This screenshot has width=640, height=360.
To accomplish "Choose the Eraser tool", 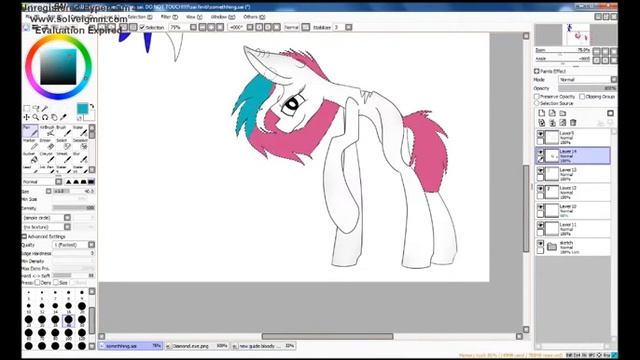I will click(47, 144).
